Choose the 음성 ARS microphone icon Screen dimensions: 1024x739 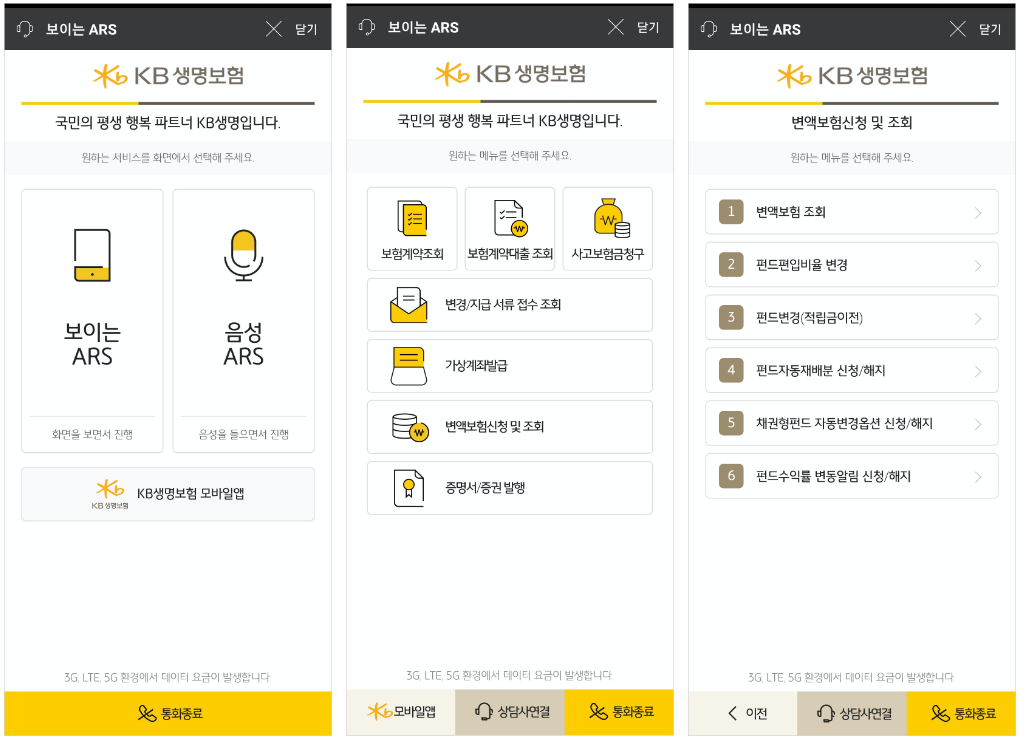click(244, 255)
